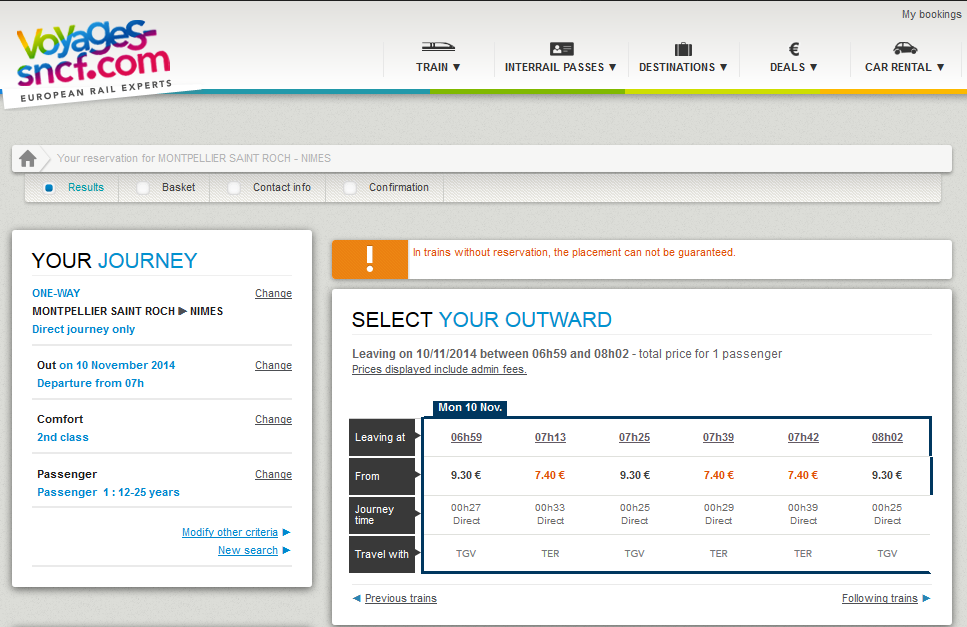The image size is (967, 627).
Task: Click the Voyages-sncf.com logo
Action: point(94,60)
